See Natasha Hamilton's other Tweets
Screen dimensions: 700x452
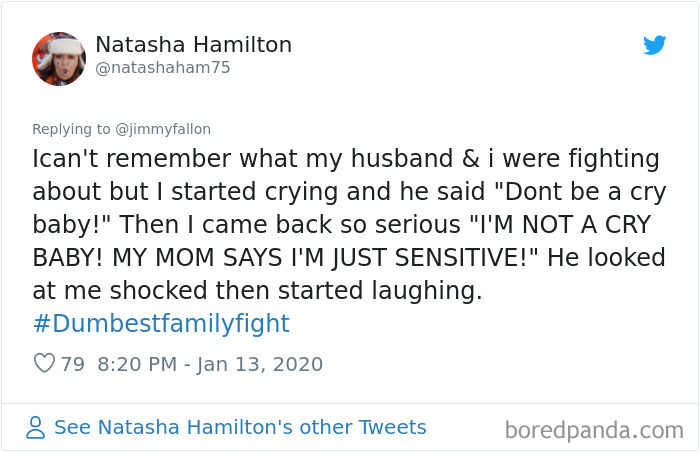click(x=240, y=427)
